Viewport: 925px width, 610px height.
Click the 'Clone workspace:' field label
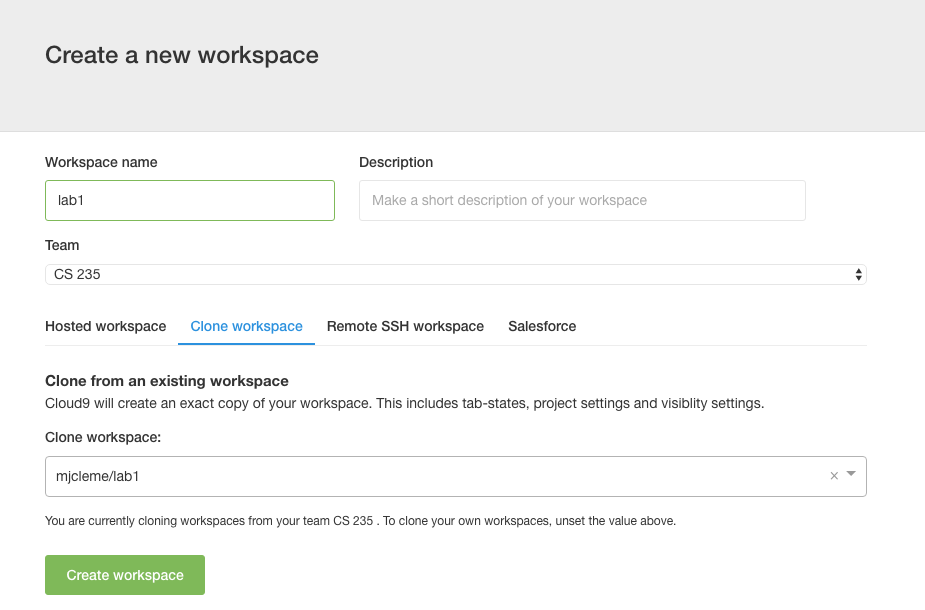tap(103, 437)
